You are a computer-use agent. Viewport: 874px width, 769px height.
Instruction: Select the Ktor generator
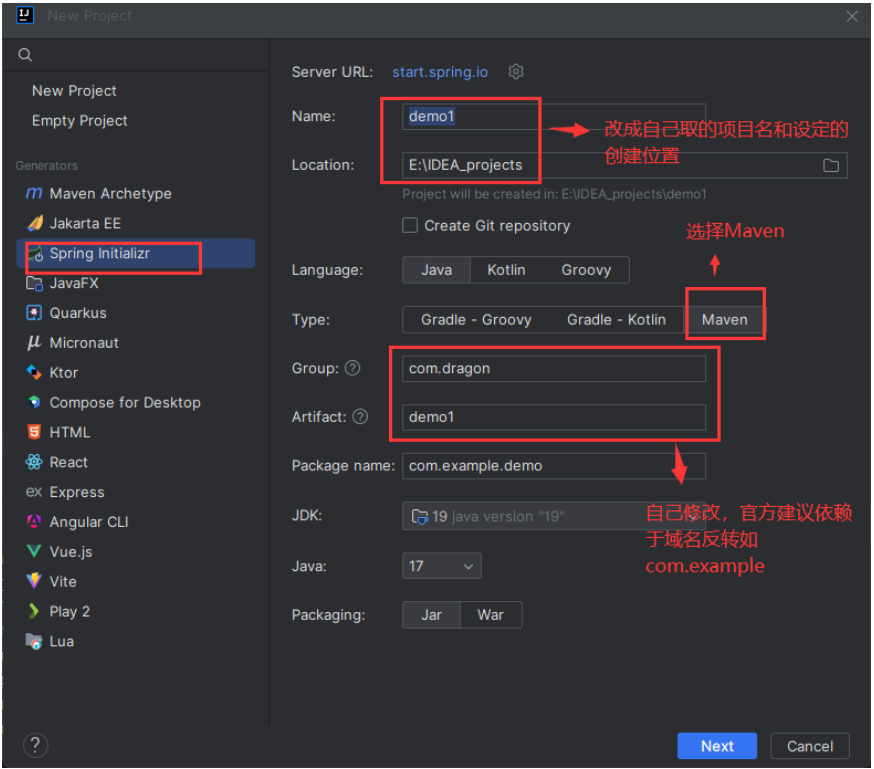[x=62, y=372]
